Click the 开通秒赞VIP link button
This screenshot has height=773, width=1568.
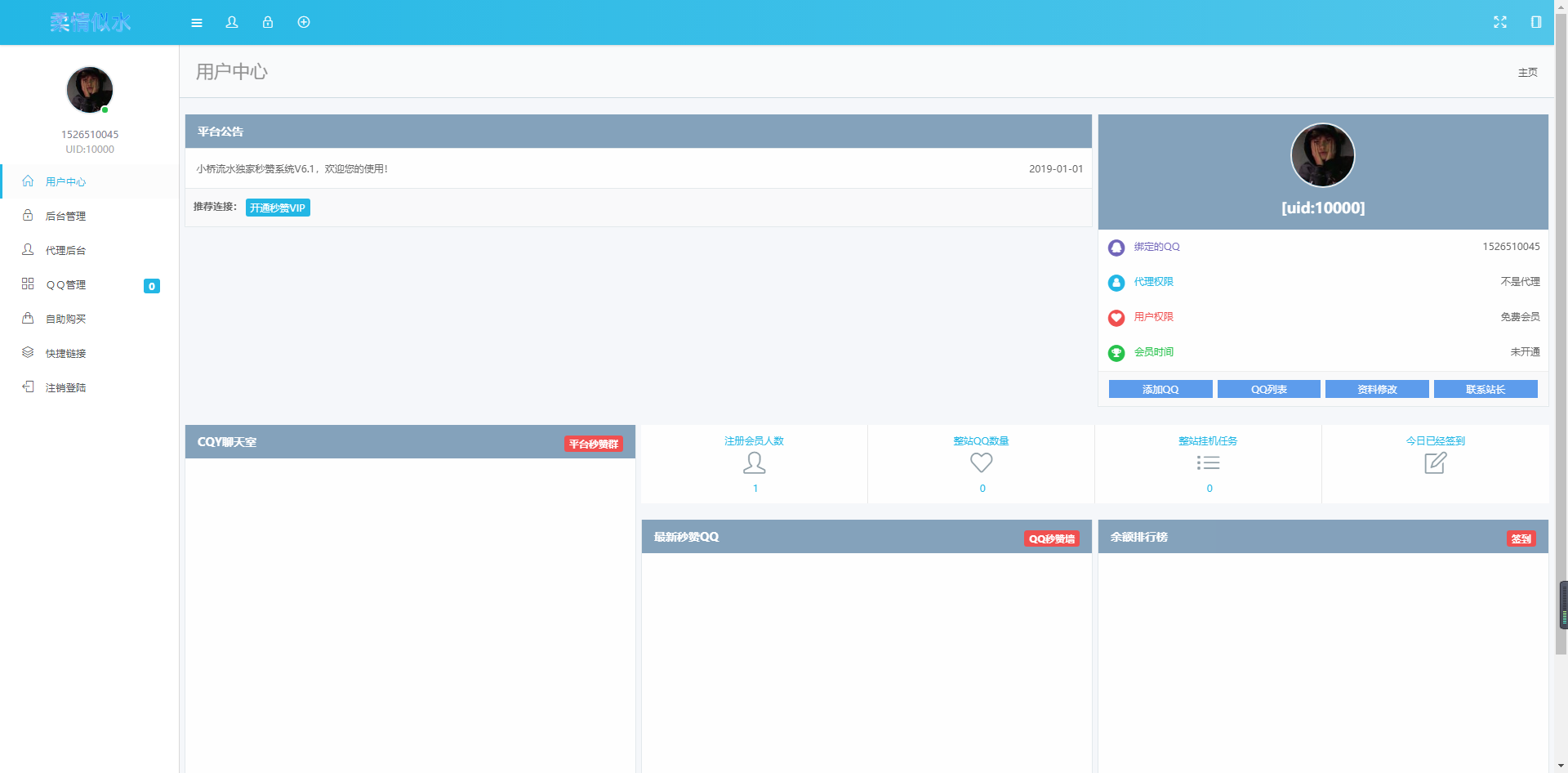278,208
